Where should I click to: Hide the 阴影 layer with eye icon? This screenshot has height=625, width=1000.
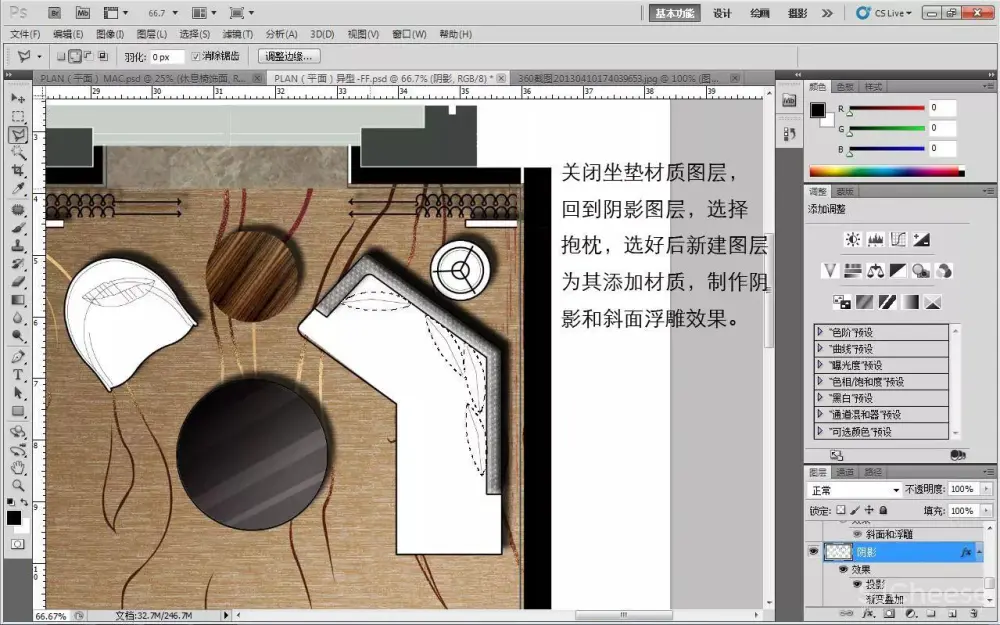[x=813, y=552]
